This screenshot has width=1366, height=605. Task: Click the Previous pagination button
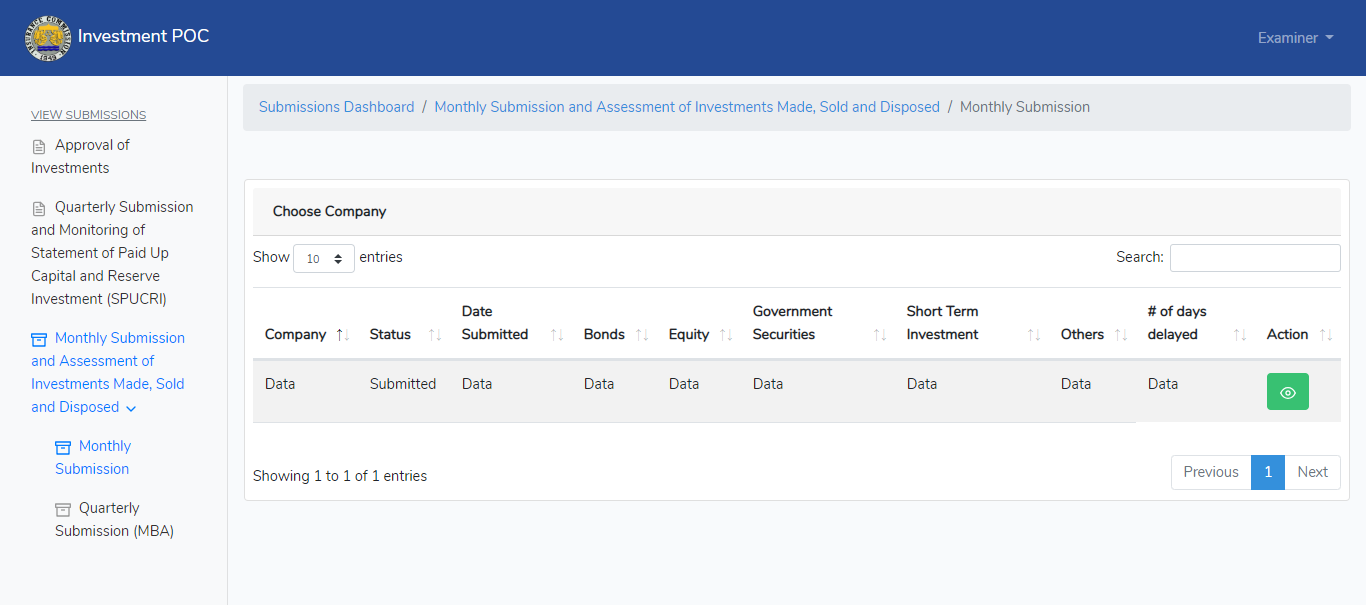point(1211,472)
